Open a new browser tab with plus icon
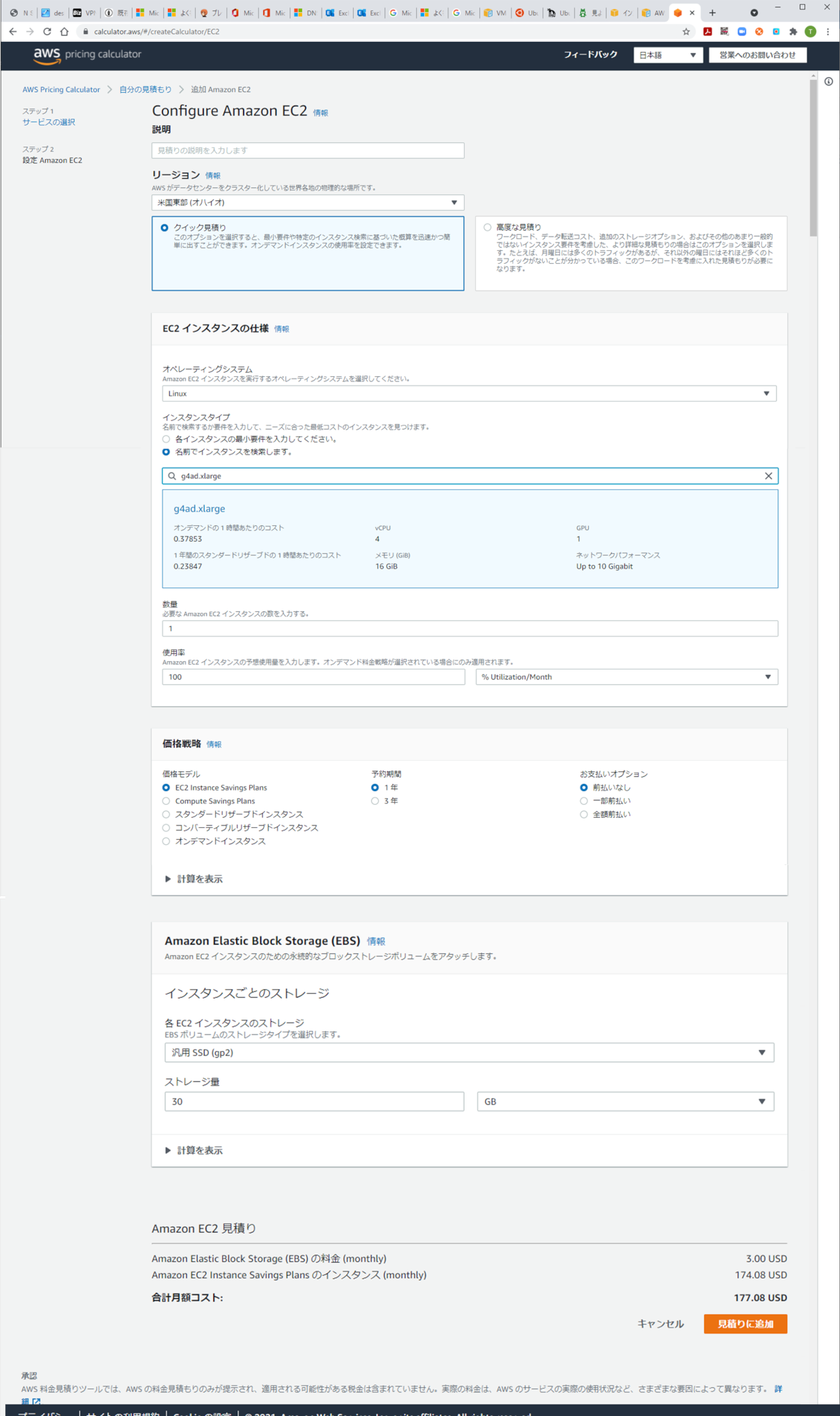840x1416 pixels. tap(712, 12)
